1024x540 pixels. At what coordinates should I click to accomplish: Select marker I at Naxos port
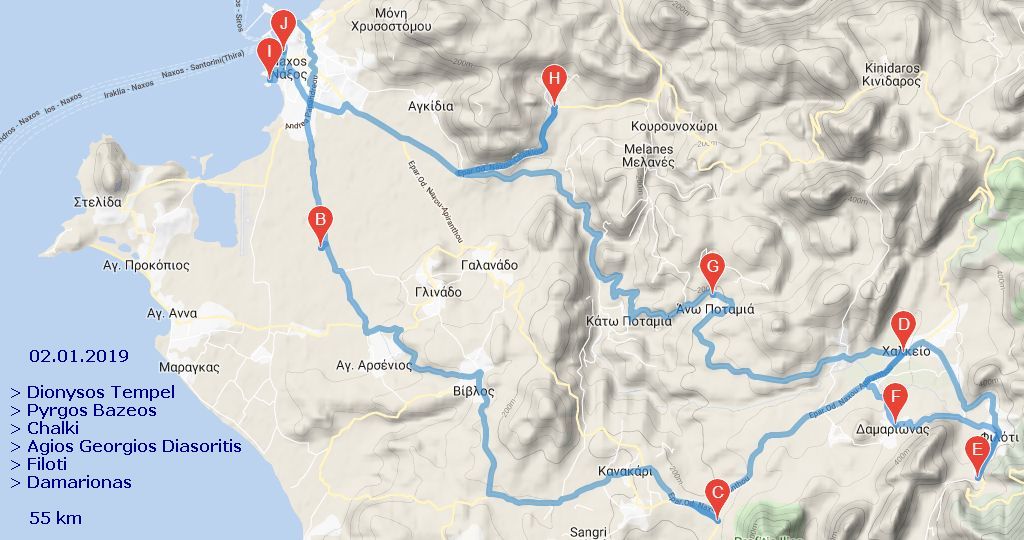269,58
